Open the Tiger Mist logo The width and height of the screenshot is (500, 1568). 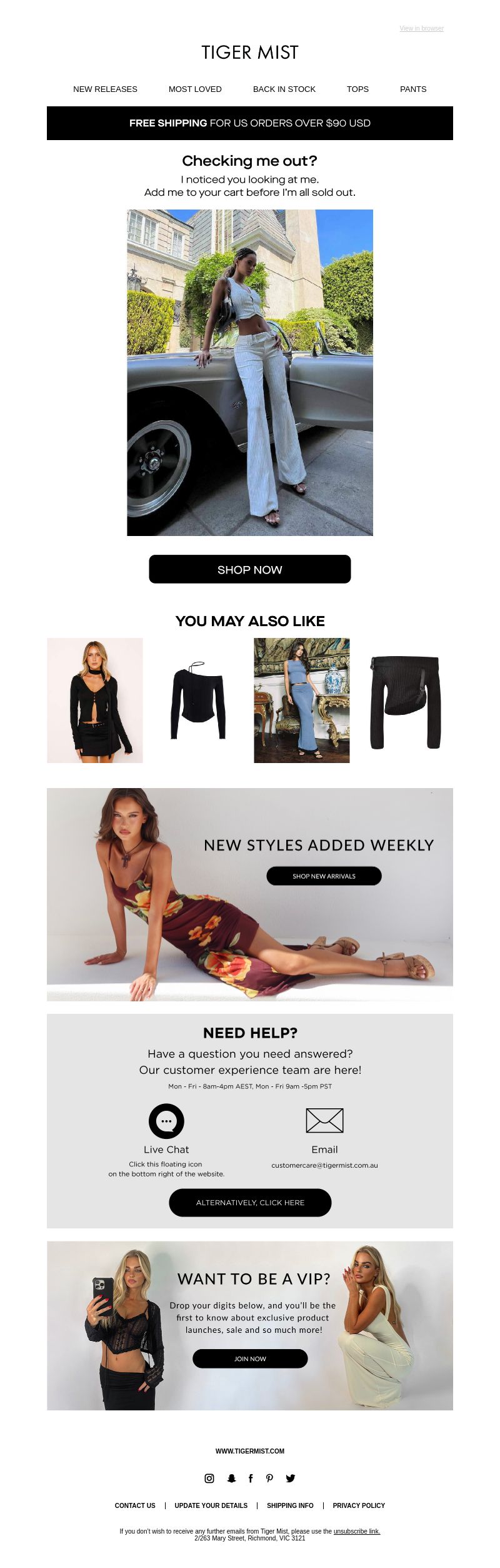click(250, 53)
